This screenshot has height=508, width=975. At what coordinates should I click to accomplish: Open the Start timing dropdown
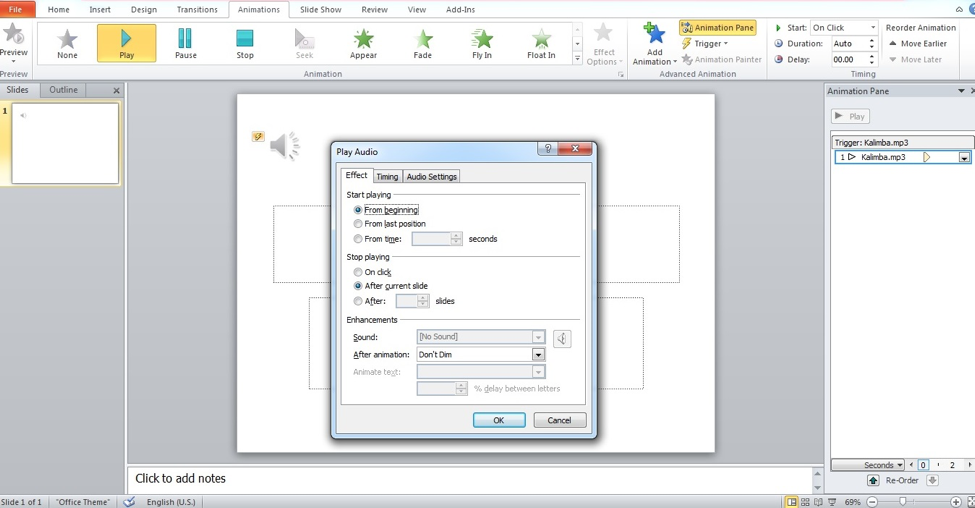[872, 27]
